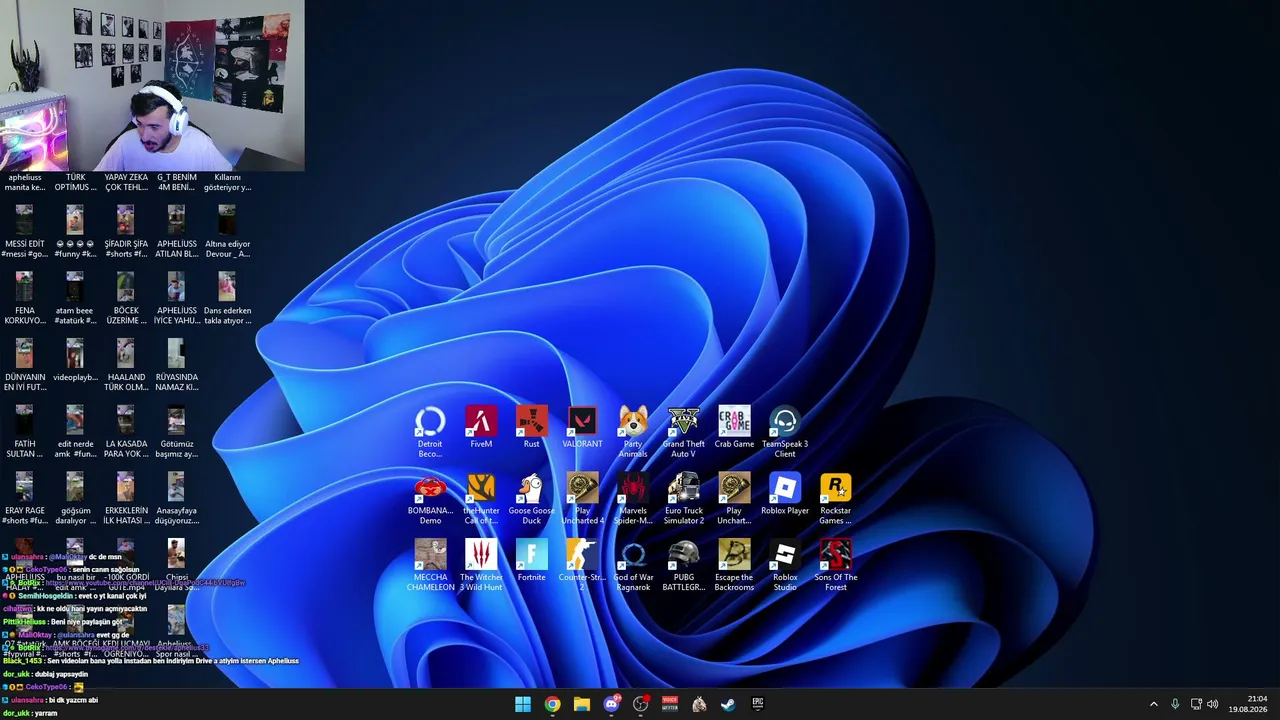Open the VALORANT desktop shortcut
The image size is (1280, 720).
[582, 428]
